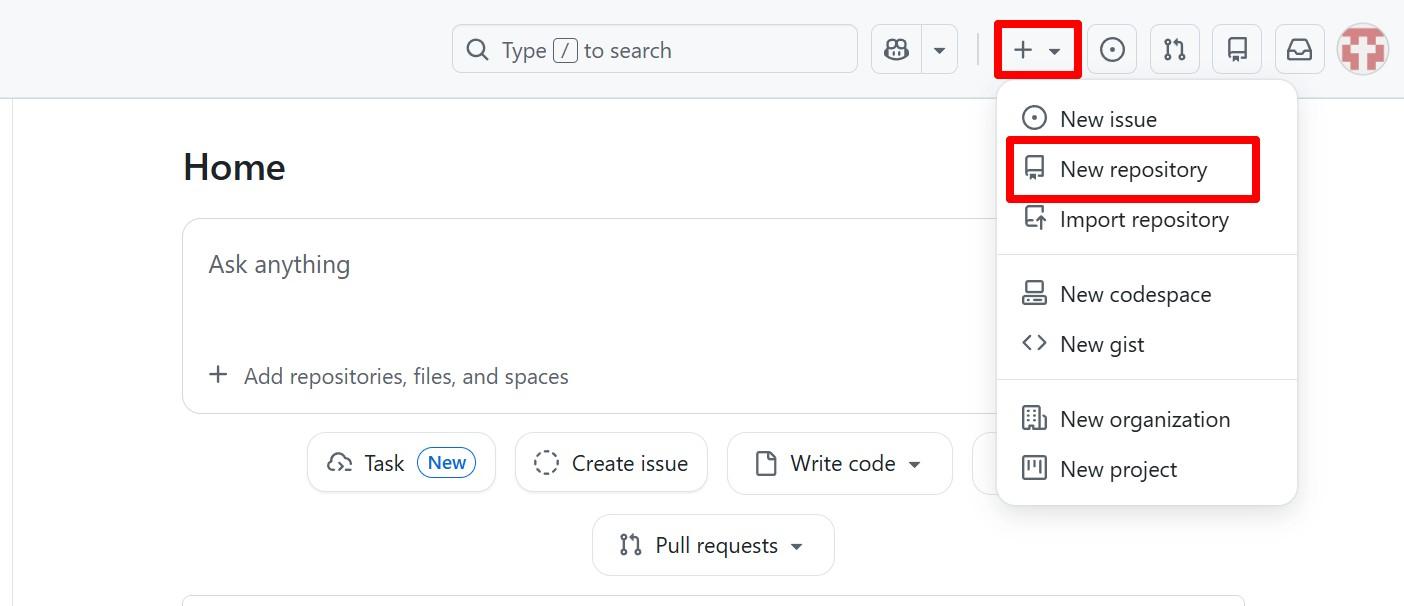The height and width of the screenshot is (606, 1404).
Task: Select New repository from menu
Action: click(x=1133, y=170)
